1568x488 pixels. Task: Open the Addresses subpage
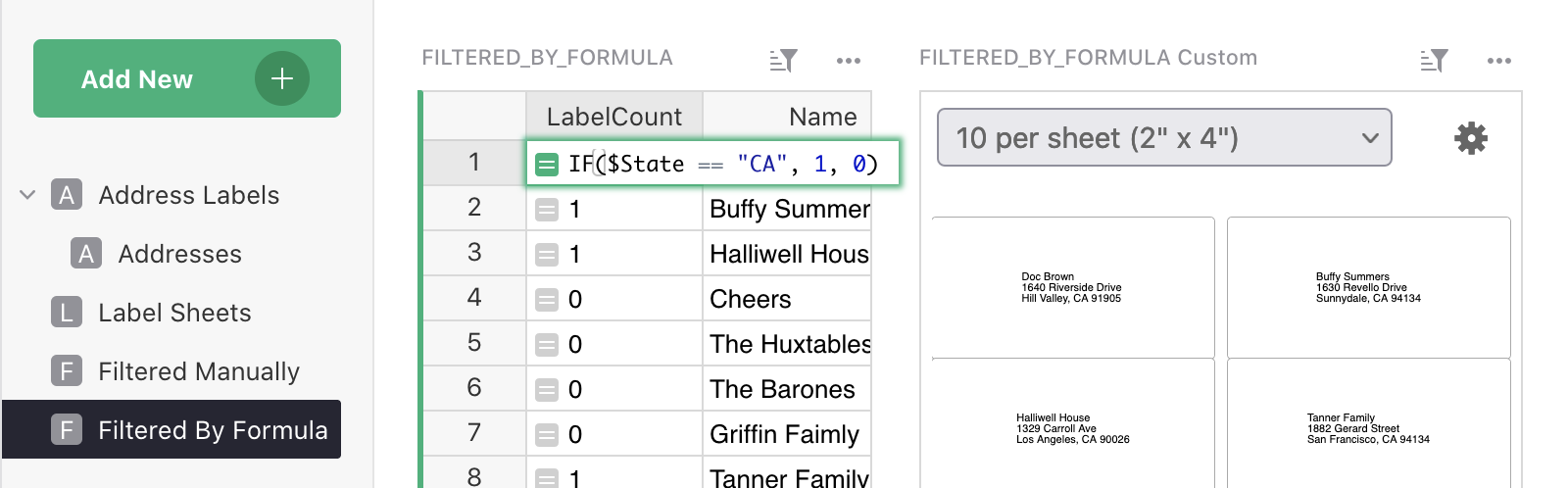coord(179,254)
